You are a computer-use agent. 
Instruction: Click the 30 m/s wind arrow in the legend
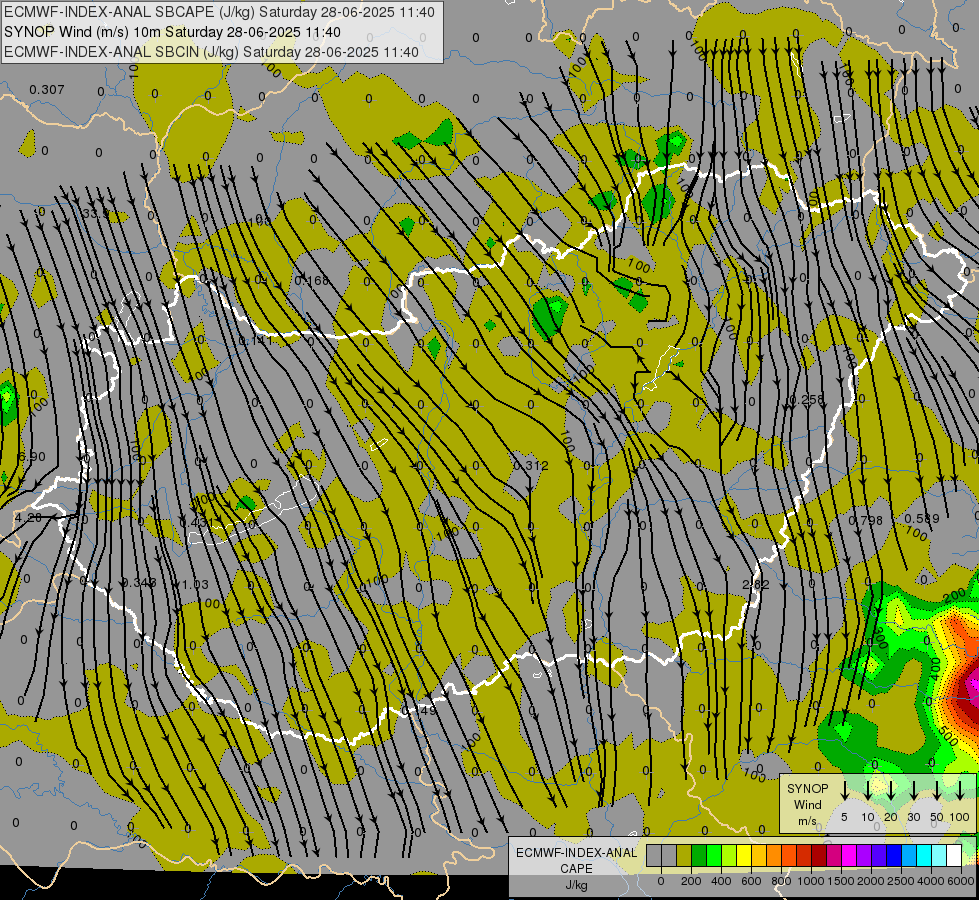(x=914, y=791)
